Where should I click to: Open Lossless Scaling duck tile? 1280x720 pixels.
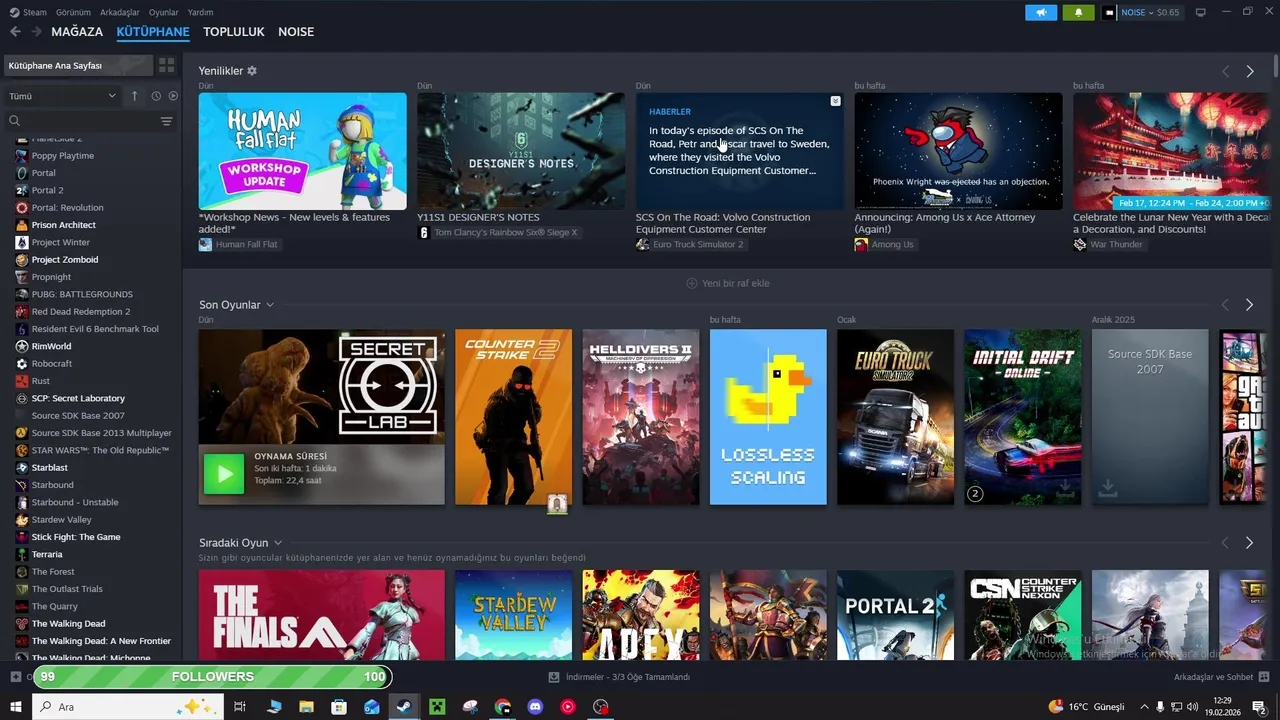pyautogui.click(x=768, y=417)
